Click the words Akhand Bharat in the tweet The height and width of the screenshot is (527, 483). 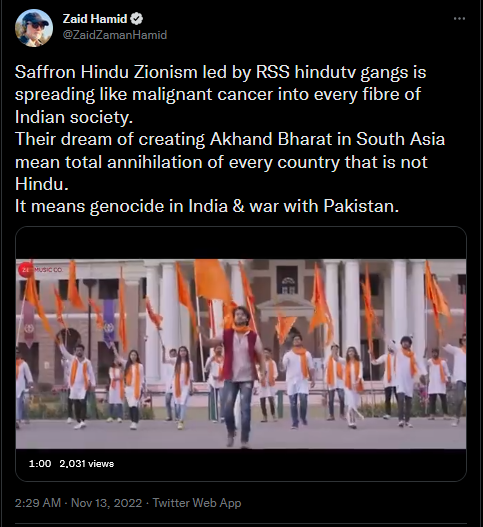click(271, 139)
